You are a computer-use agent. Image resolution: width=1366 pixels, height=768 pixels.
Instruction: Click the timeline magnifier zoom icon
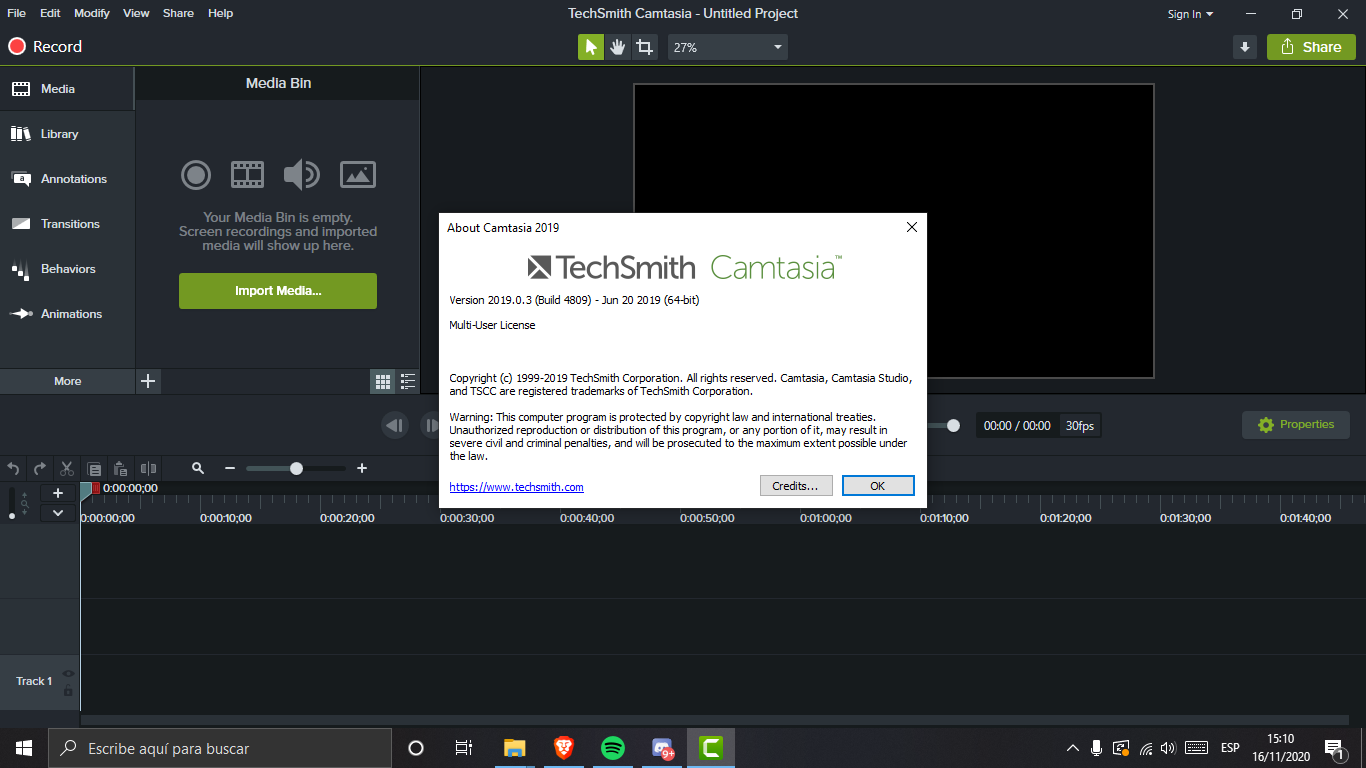tap(198, 468)
